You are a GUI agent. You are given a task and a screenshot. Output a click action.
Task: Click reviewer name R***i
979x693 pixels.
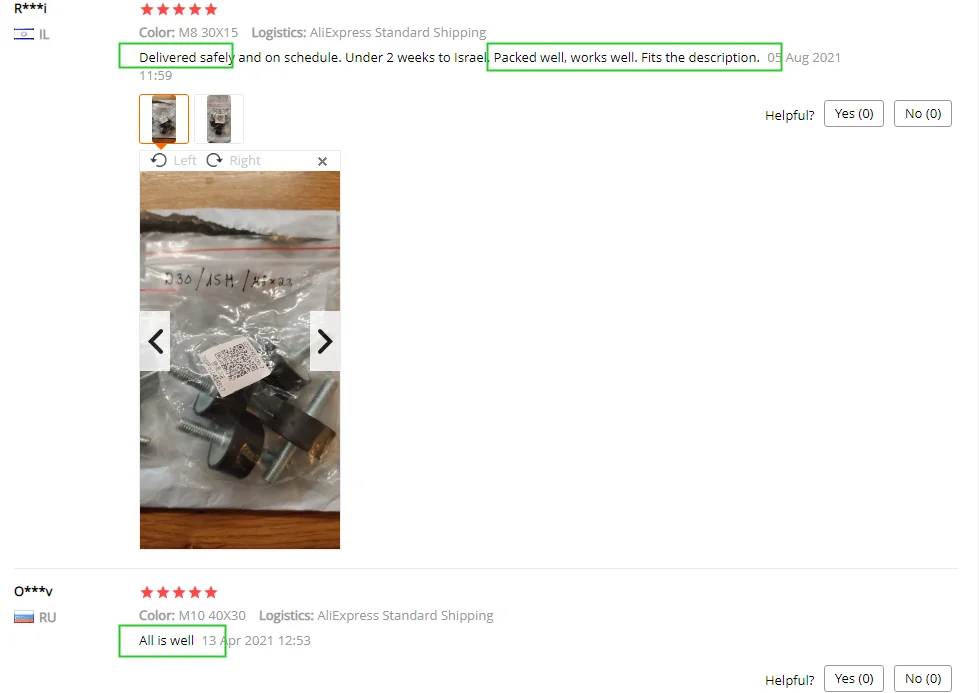[30, 8]
